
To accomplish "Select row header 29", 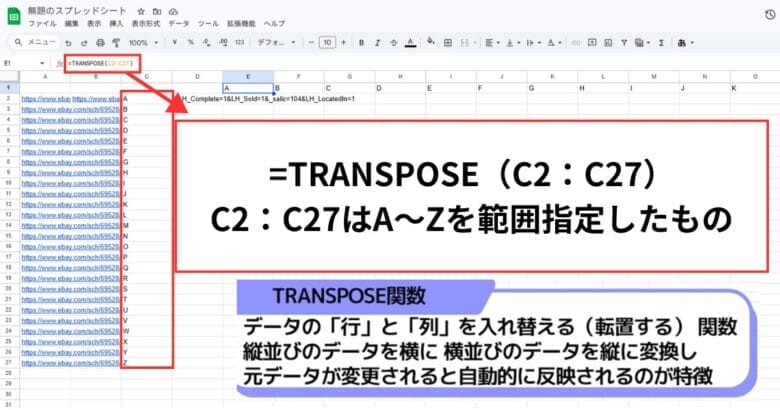I will pyautogui.click(x=8, y=384).
